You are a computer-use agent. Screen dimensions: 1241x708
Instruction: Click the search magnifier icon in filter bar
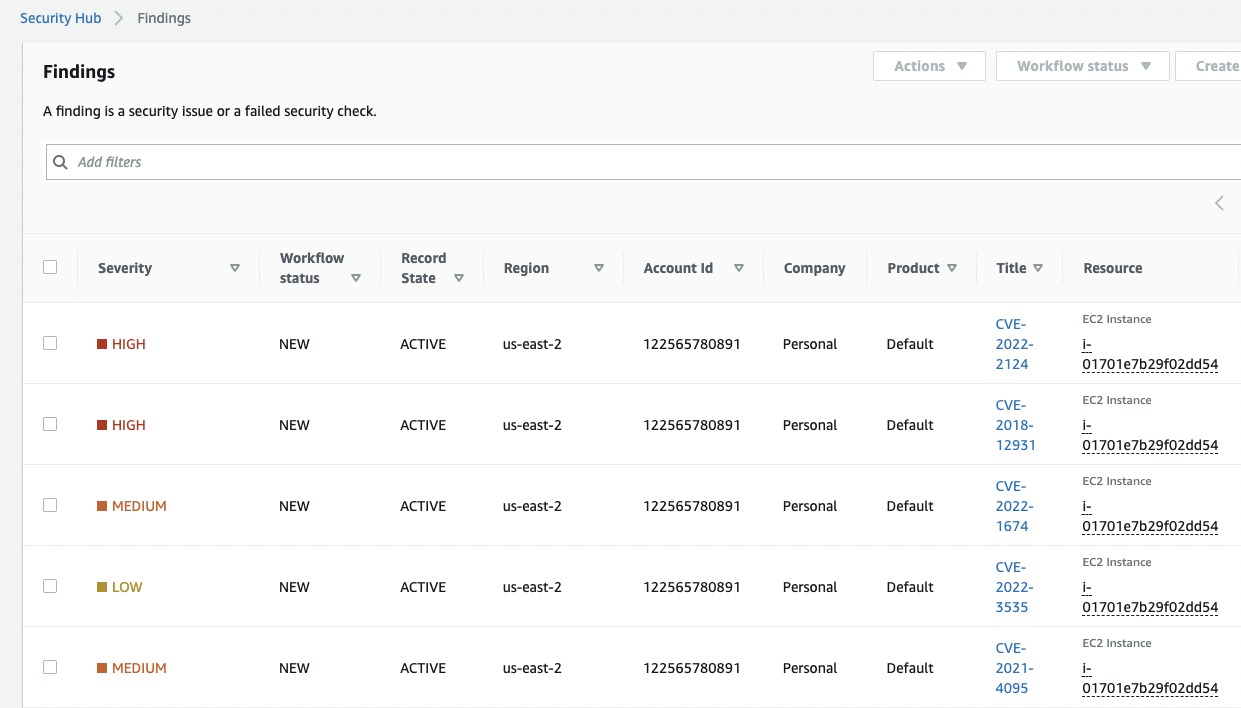(61, 162)
